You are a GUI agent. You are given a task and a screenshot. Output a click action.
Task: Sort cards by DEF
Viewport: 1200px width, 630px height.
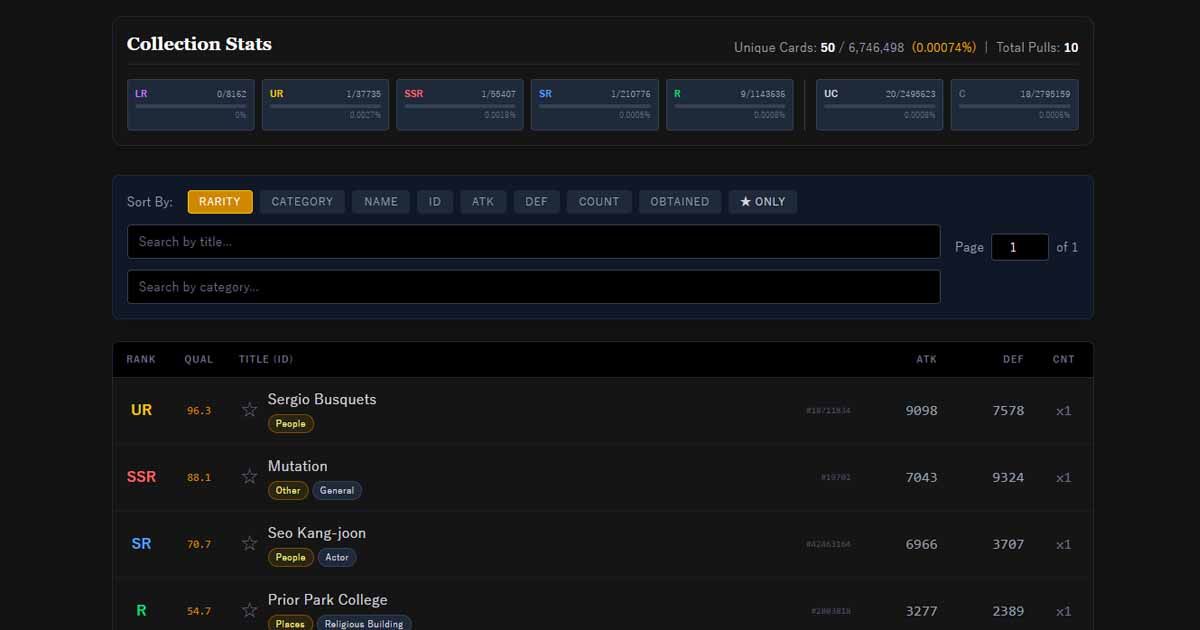tap(537, 202)
